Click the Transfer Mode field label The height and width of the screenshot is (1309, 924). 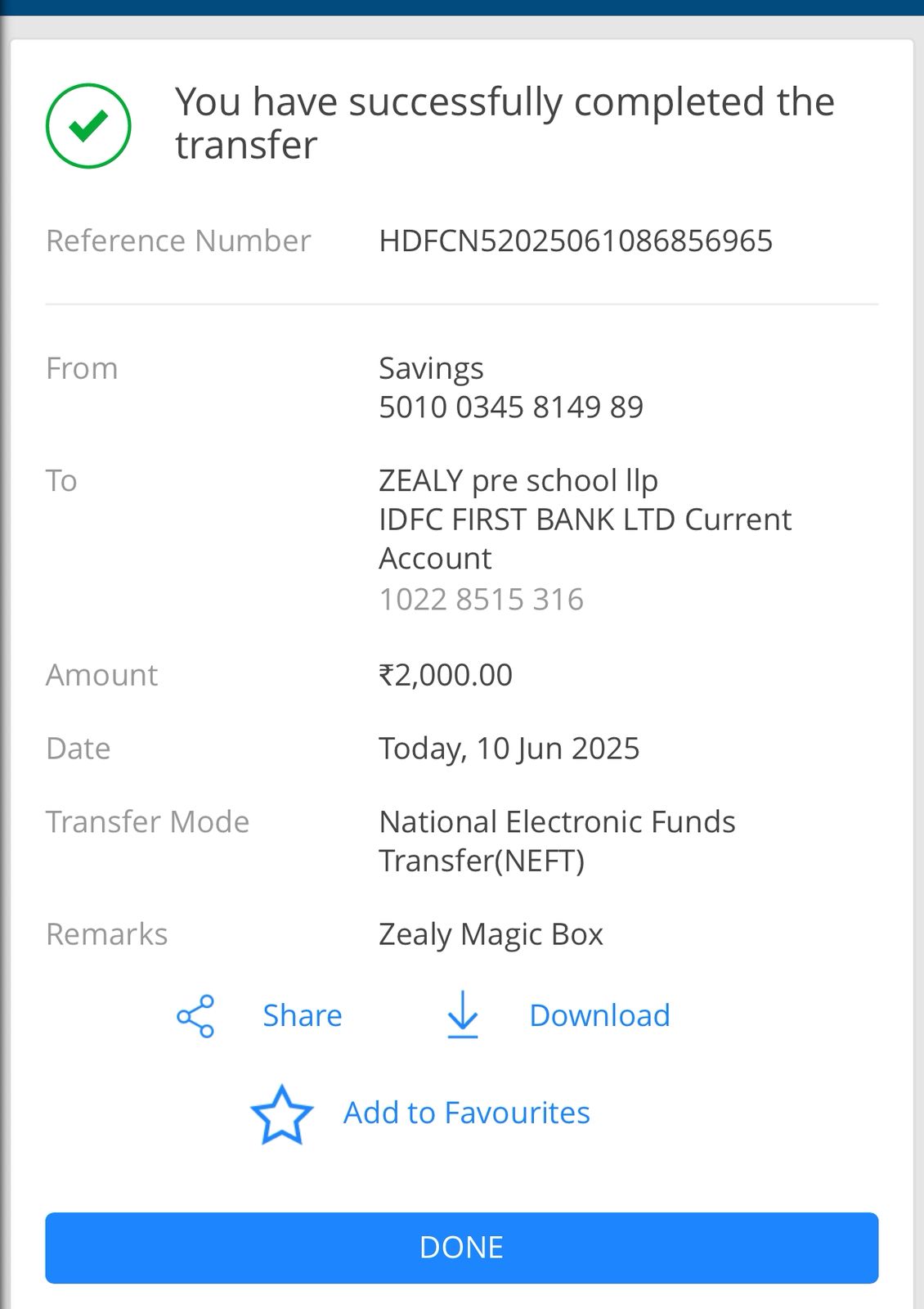pos(147,821)
